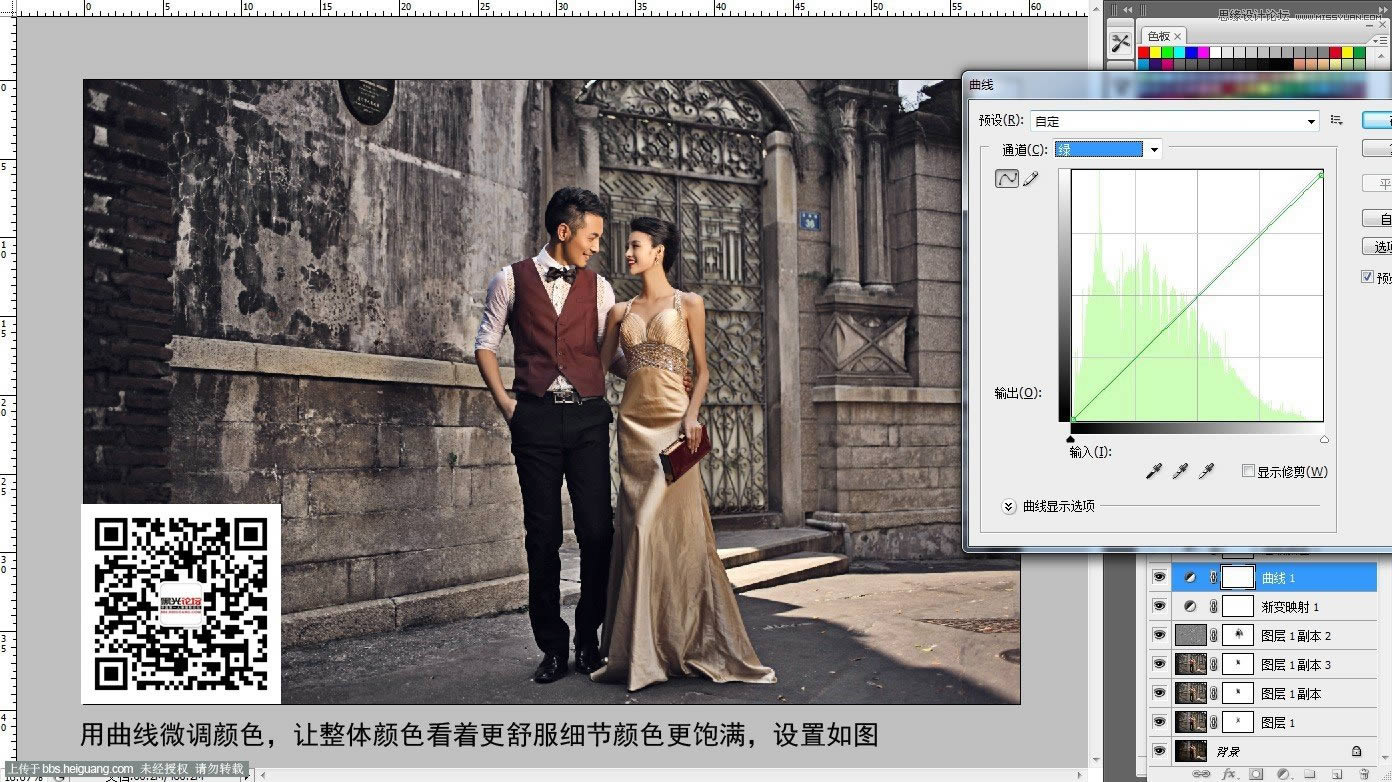The width and height of the screenshot is (1392, 782).
Task: Hide the 图层 1 副本 3 layer
Action: (x=1160, y=665)
